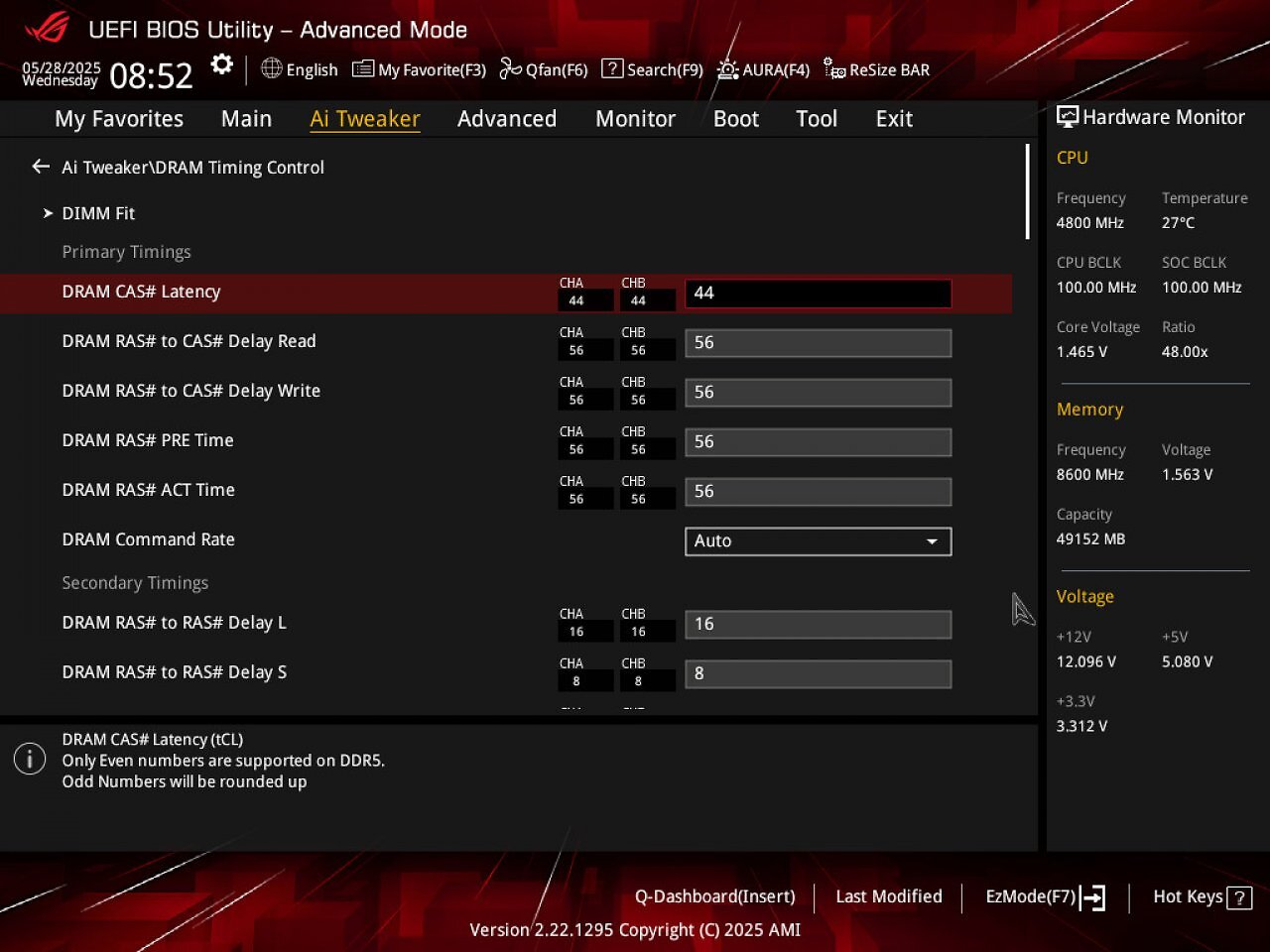Image resolution: width=1270 pixels, height=952 pixels.
Task: Click +5V reading 5.080 V
Action: [x=1187, y=661]
